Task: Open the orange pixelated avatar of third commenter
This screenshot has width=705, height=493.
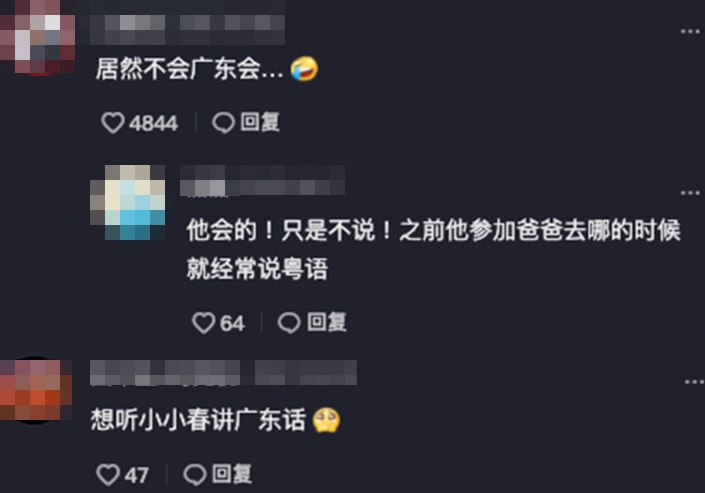Action: (x=36, y=390)
